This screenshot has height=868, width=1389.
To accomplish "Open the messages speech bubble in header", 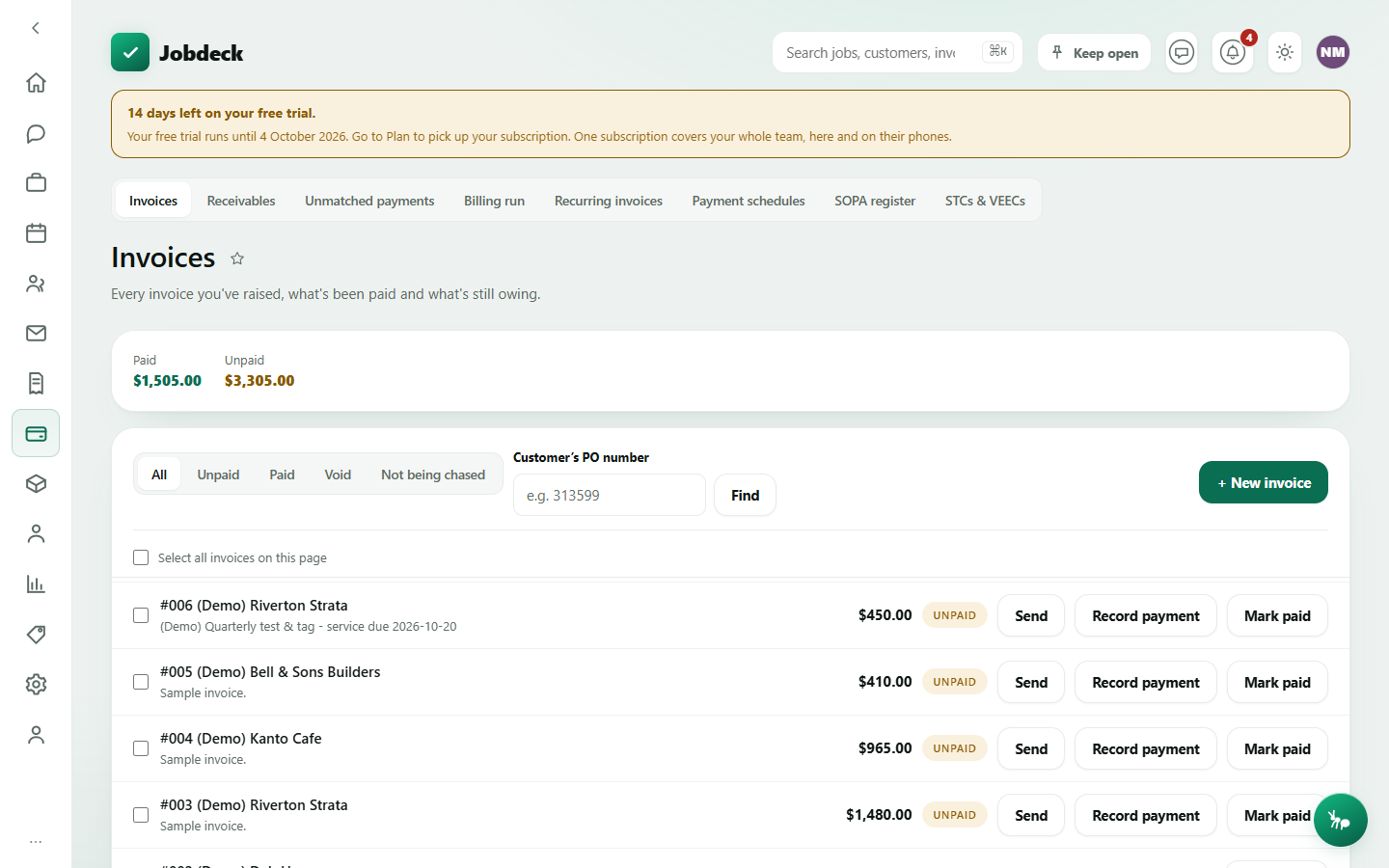I will tap(1182, 52).
